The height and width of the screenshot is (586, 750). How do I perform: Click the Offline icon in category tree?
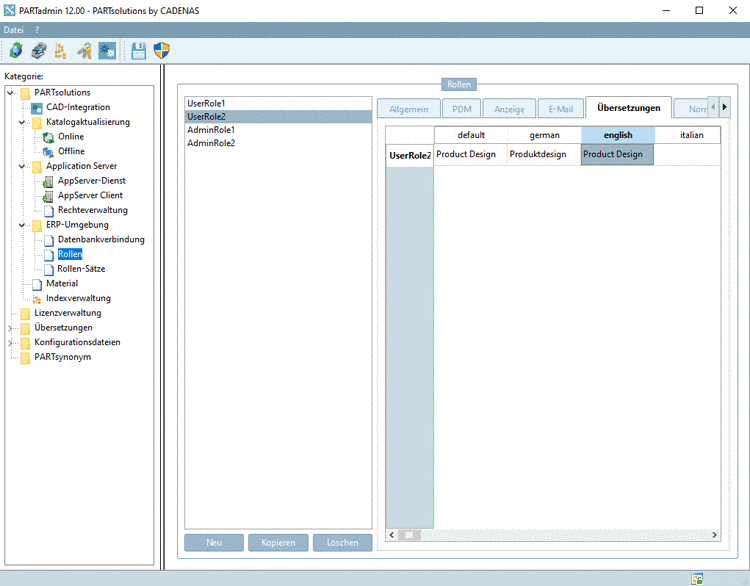click(48, 152)
